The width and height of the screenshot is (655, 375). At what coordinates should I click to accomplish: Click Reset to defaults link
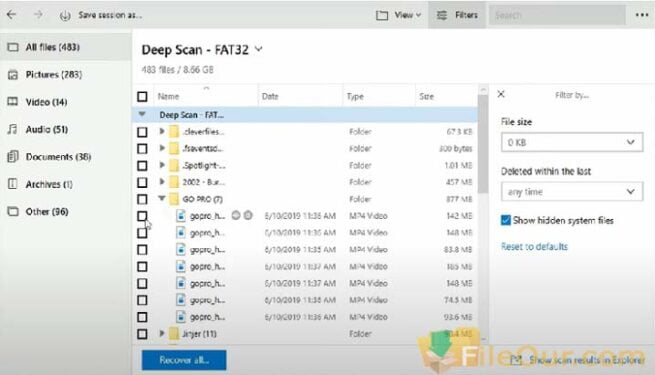534,246
